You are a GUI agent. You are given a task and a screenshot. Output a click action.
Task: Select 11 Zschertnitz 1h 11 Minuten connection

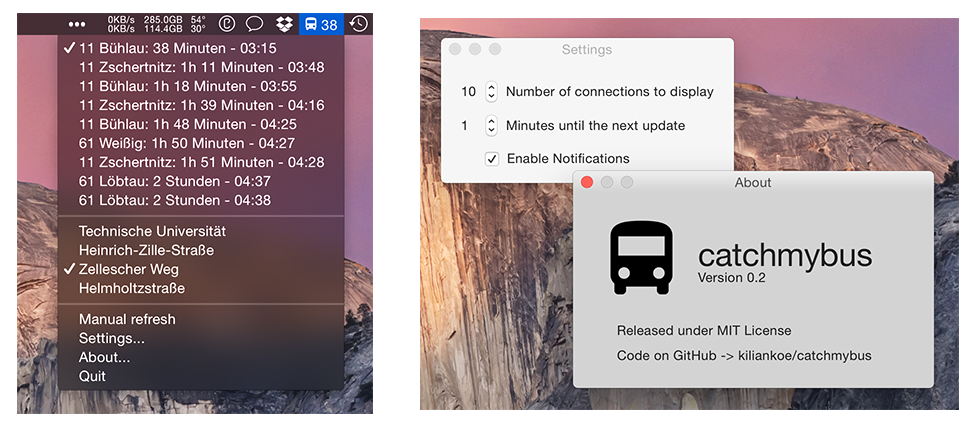pyautogui.click(x=201, y=67)
